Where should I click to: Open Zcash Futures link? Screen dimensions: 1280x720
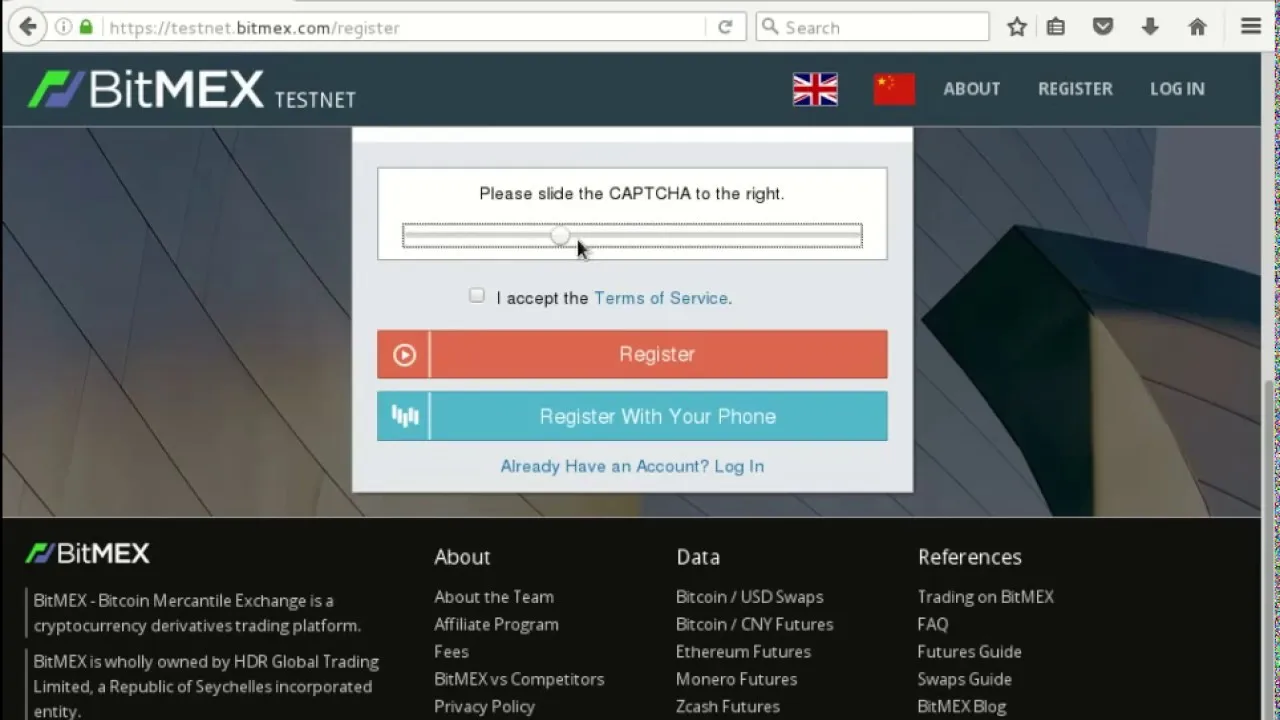click(728, 706)
